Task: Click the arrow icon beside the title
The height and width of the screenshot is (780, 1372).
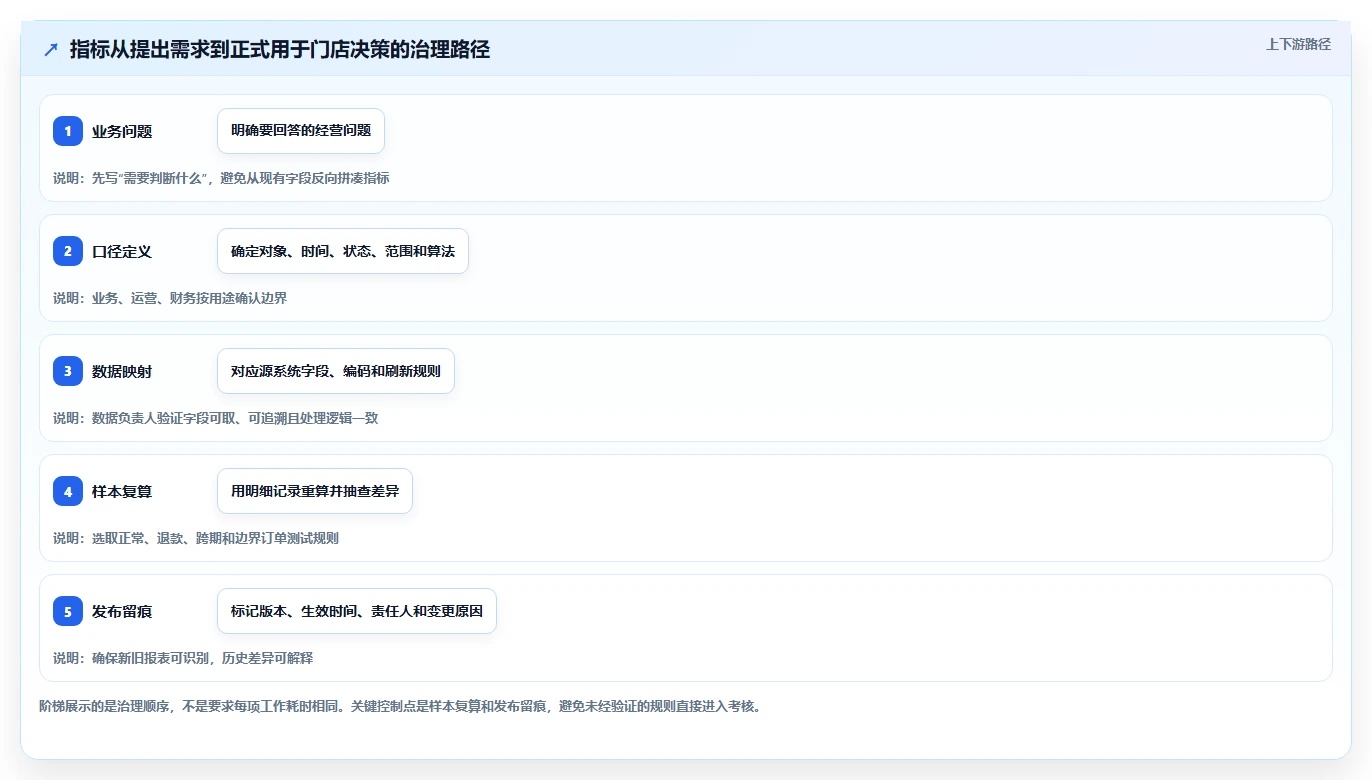Action: 51,50
